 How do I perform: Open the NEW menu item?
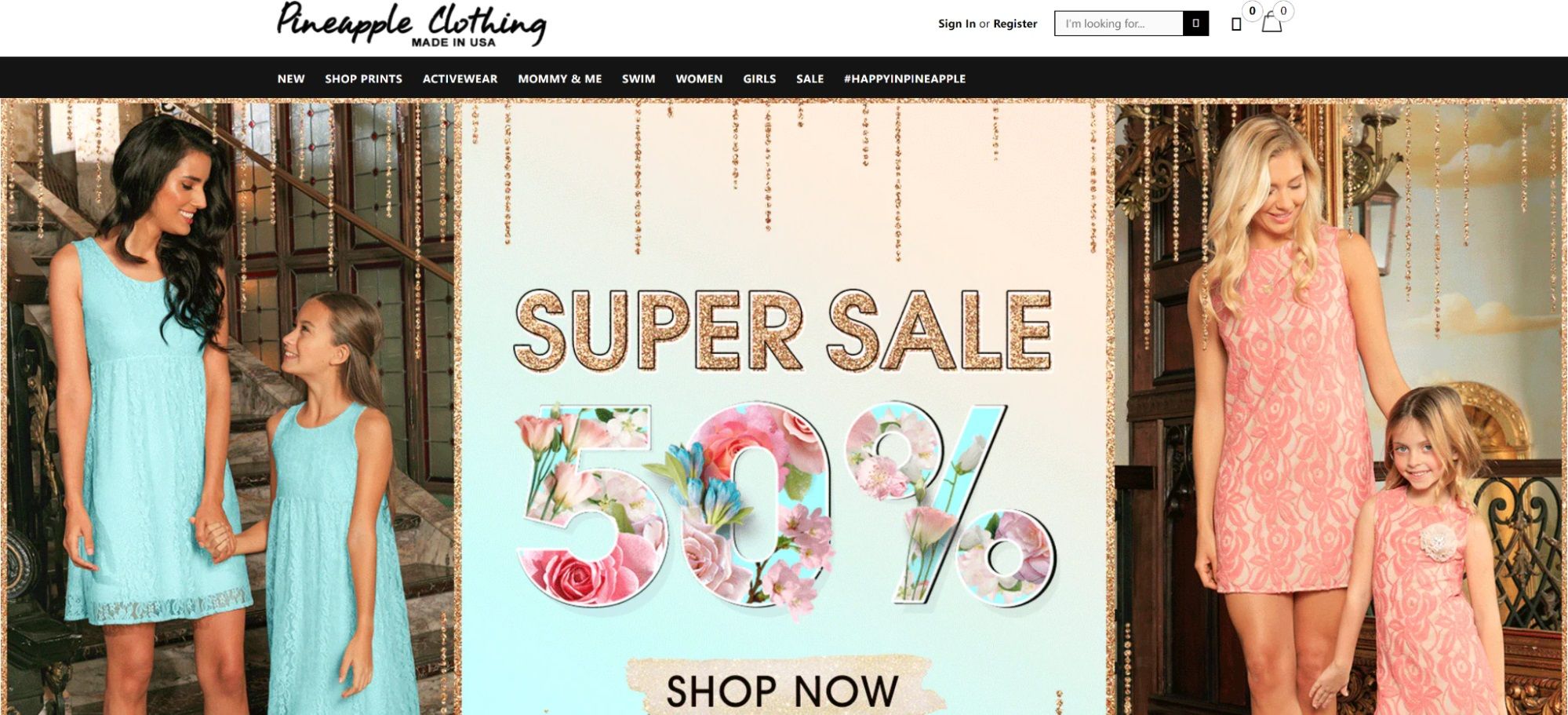coord(291,78)
